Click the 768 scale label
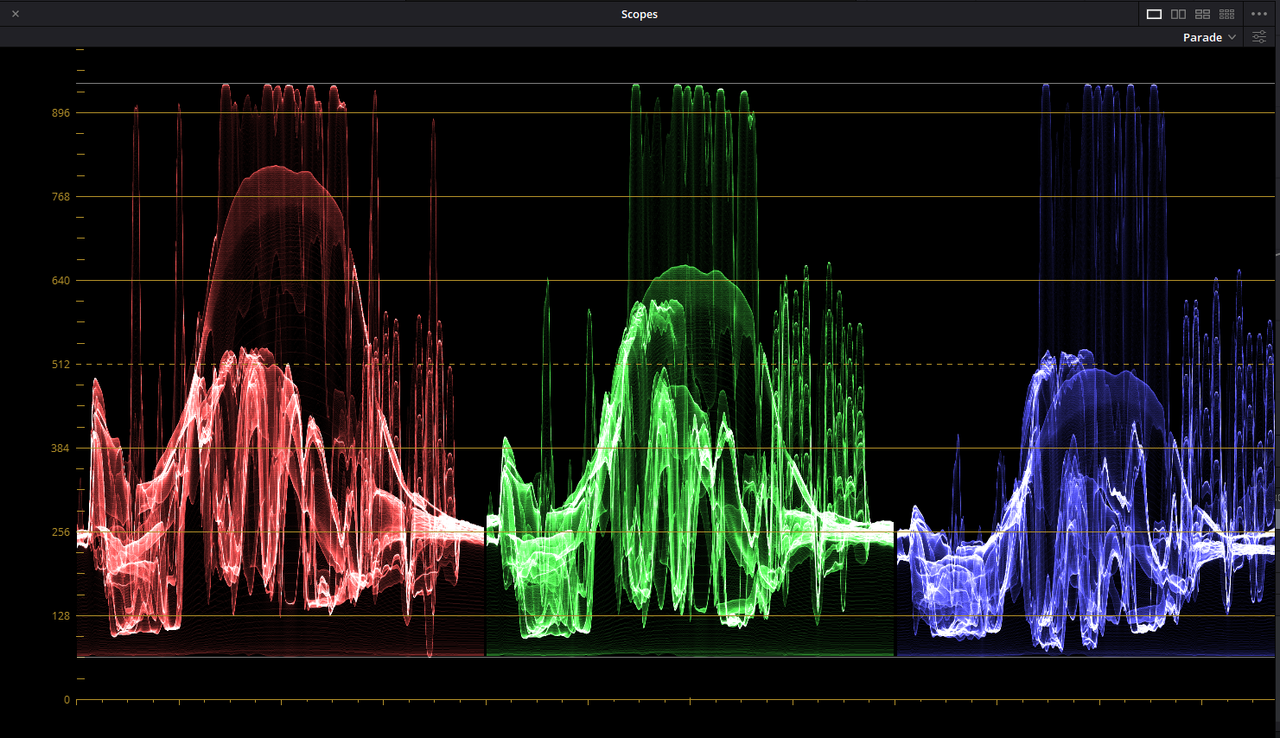 tap(60, 197)
